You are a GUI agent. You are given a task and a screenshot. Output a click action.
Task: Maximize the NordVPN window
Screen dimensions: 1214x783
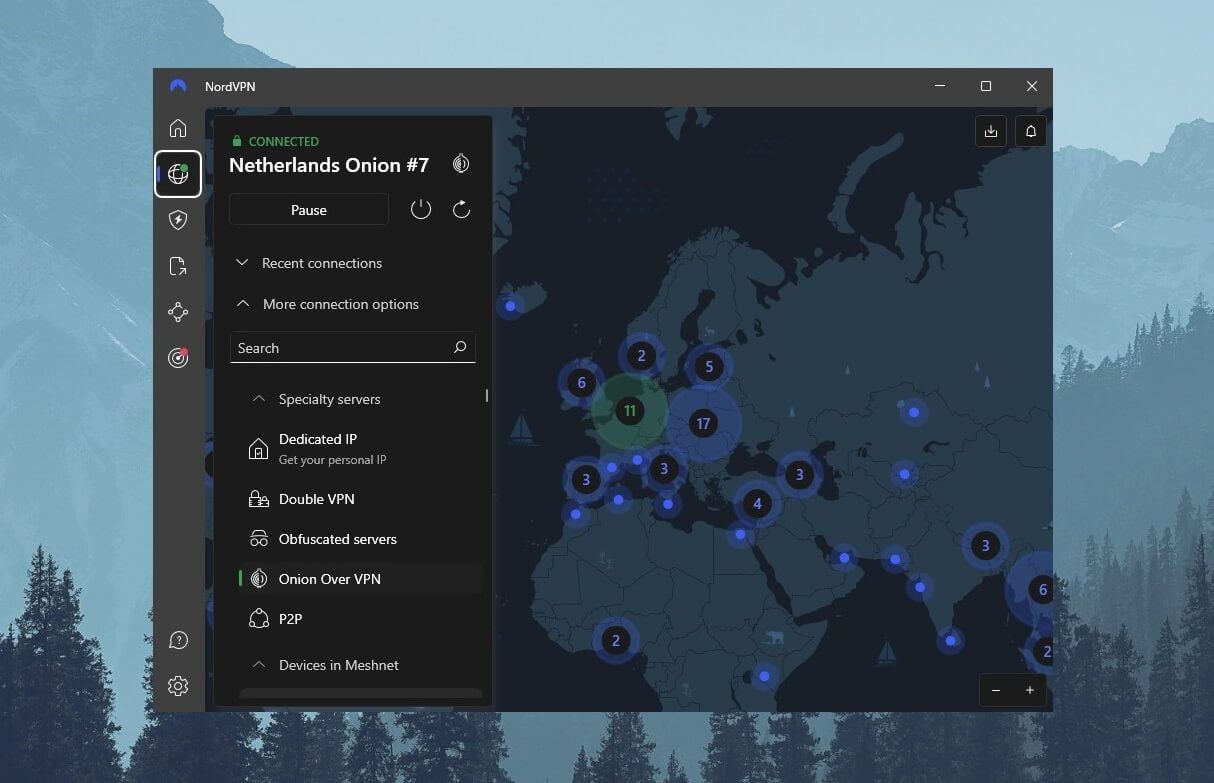pyautogui.click(x=986, y=86)
